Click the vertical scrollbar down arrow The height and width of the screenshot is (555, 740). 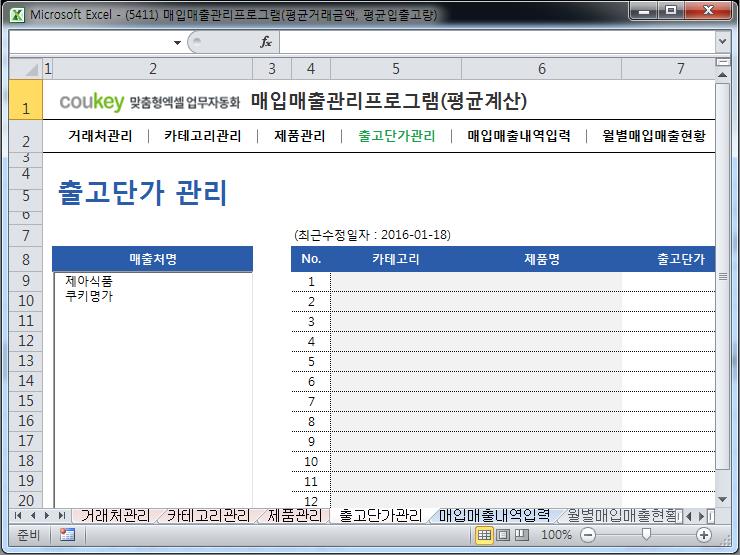722,499
